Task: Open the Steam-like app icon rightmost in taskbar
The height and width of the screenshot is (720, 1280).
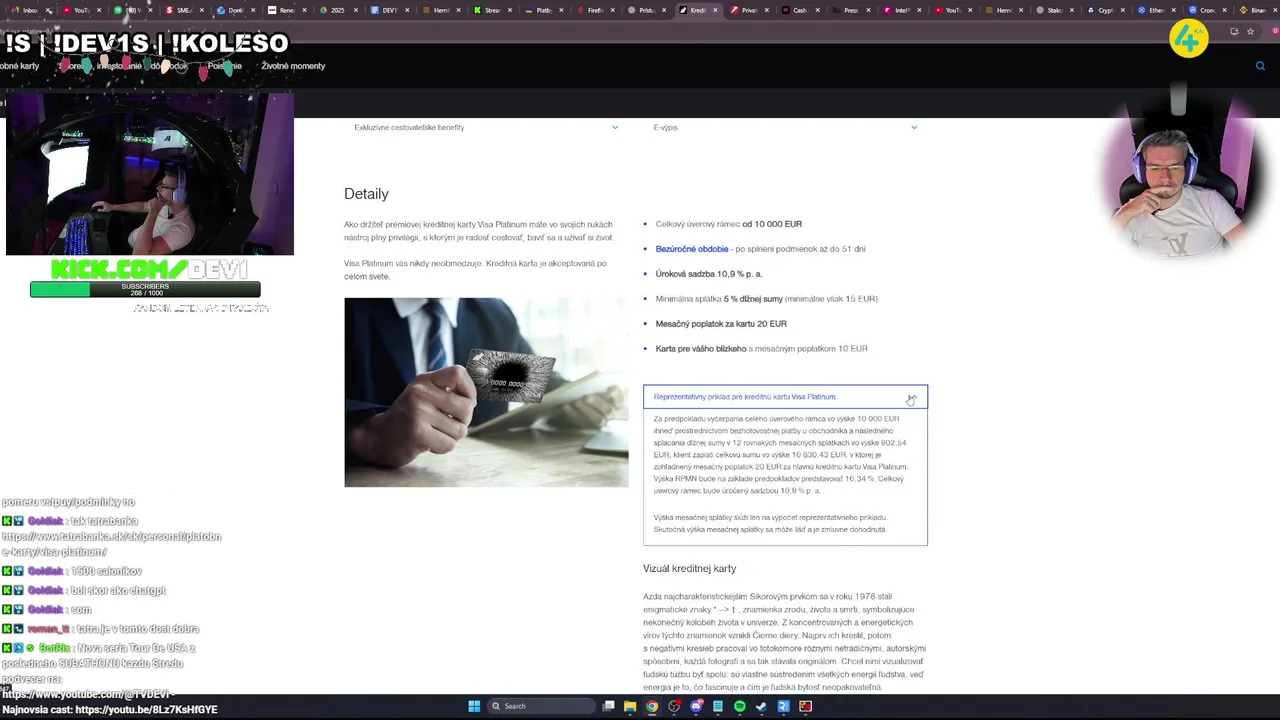Action: (806, 706)
